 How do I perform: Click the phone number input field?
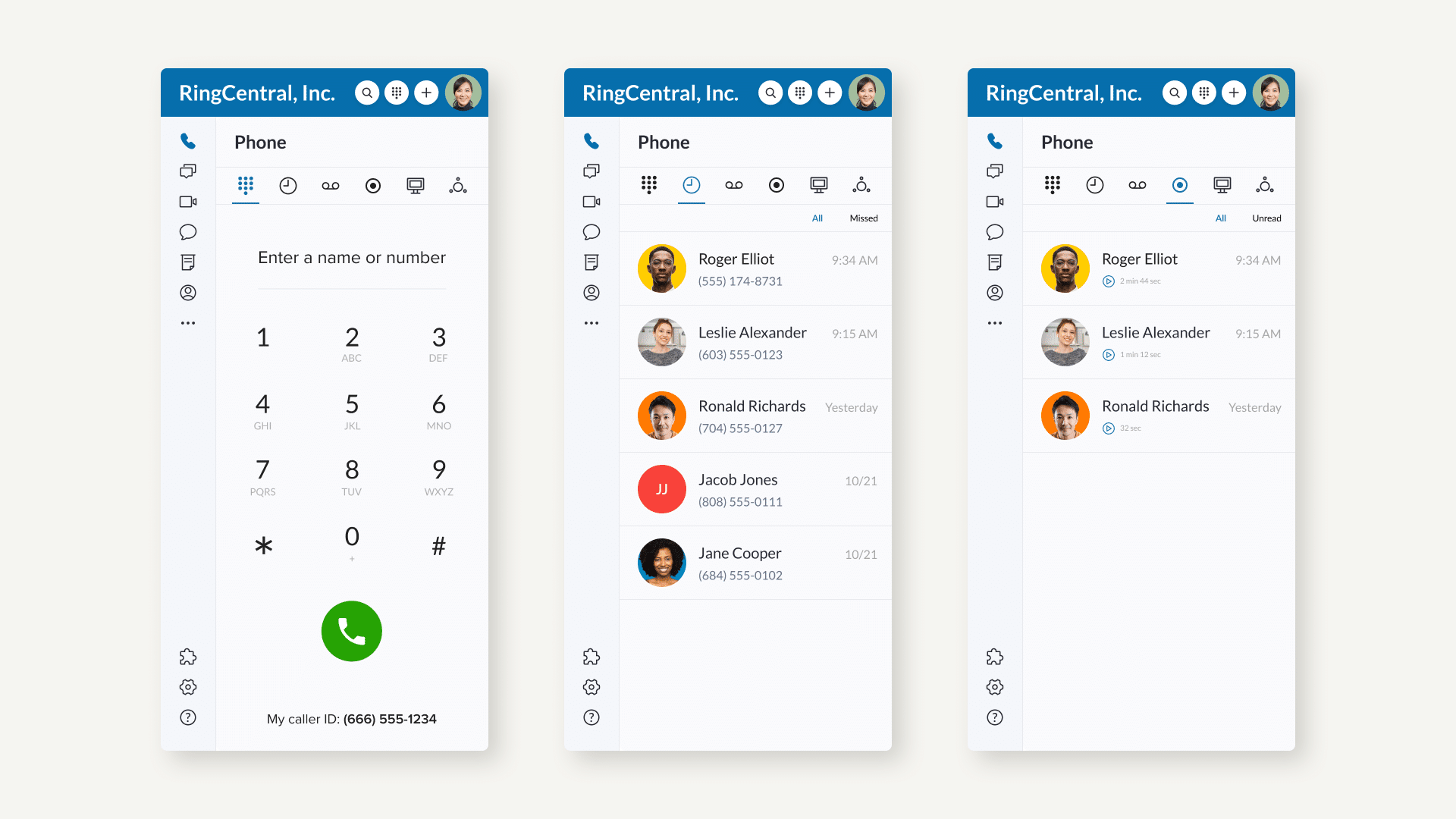(350, 257)
